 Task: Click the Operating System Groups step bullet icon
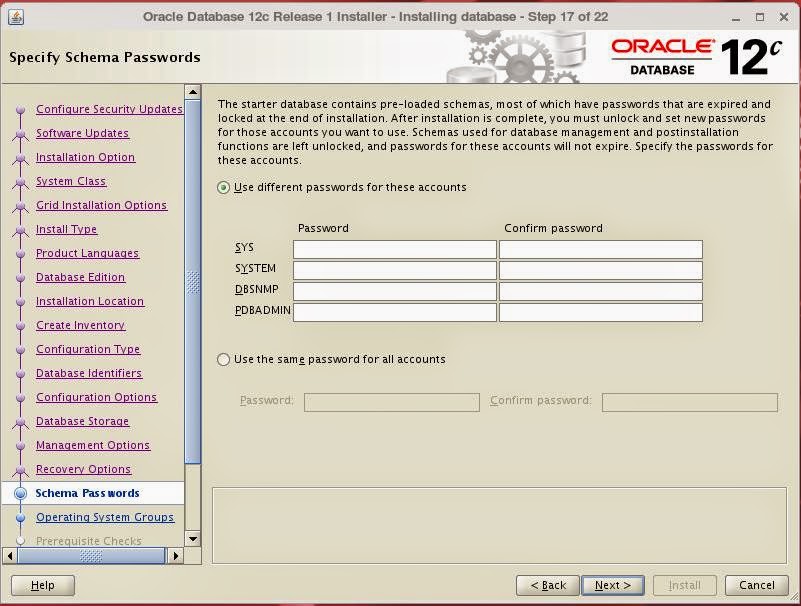(20, 517)
